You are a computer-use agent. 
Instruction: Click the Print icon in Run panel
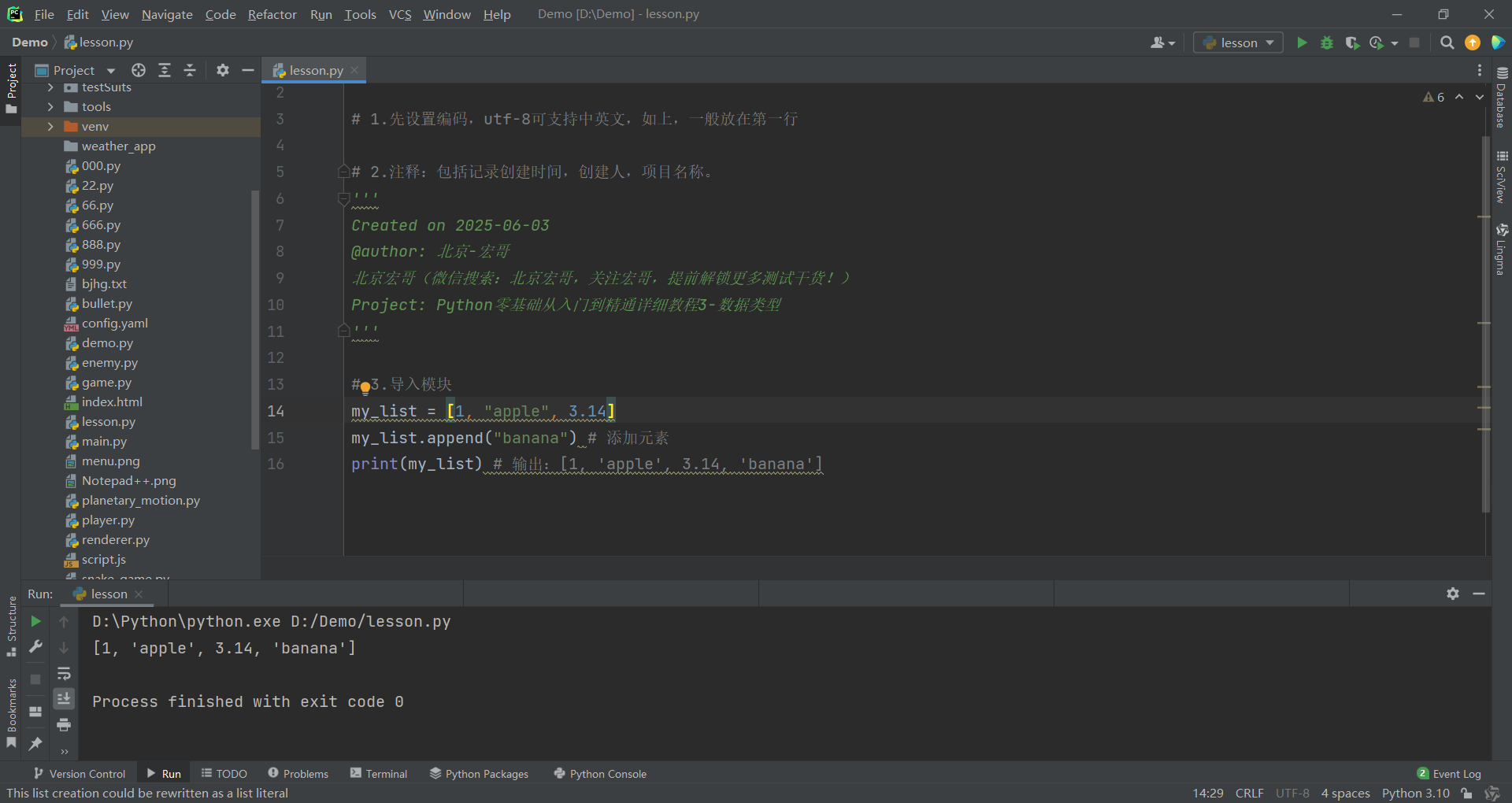click(x=64, y=724)
